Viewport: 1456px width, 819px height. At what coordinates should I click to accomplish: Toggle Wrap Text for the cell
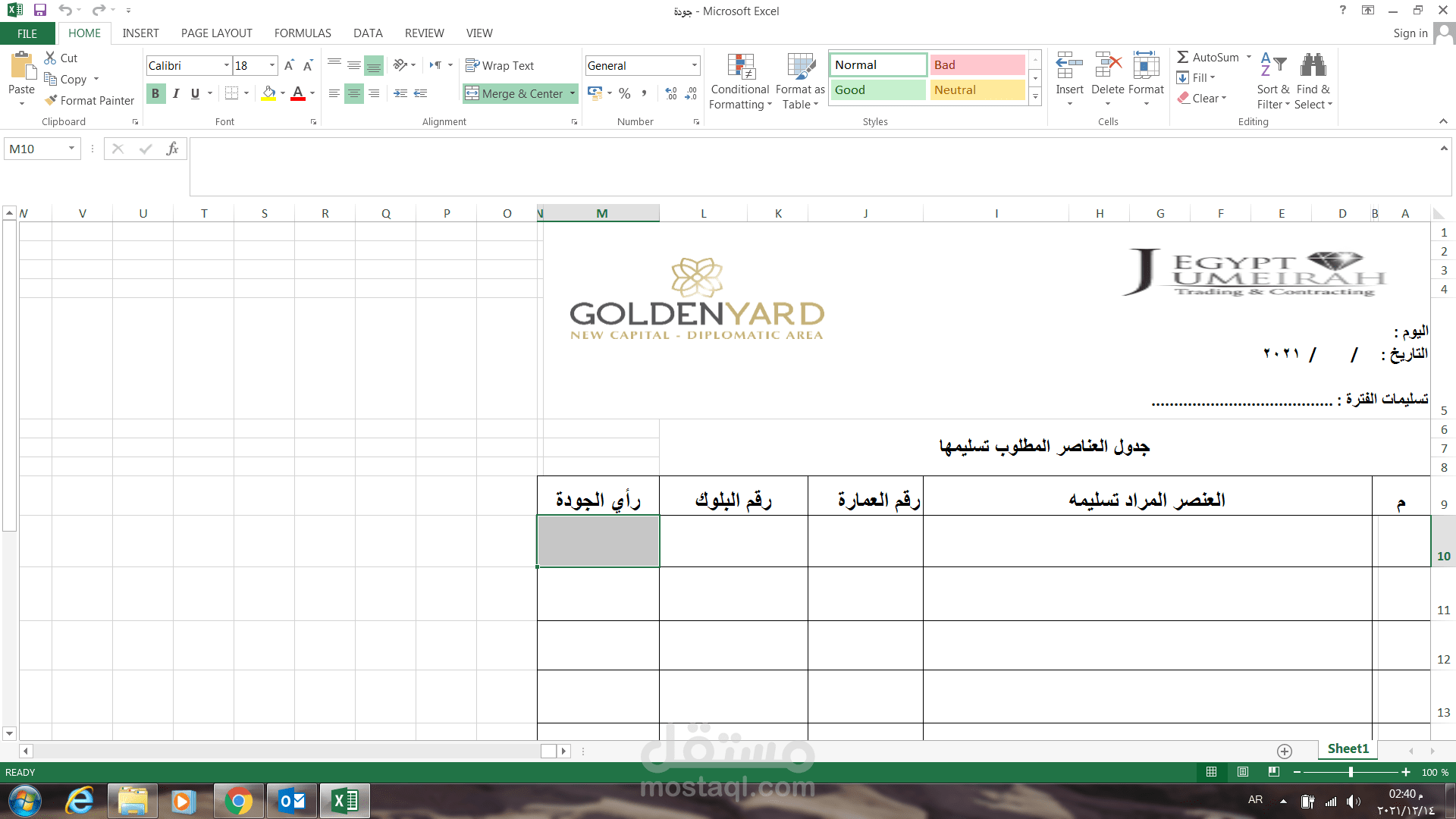pos(500,66)
